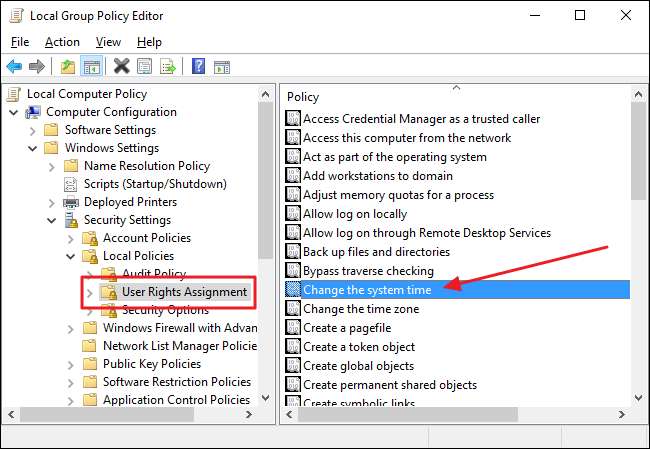This screenshot has width=650, height=449.
Task: Select 'Add workstations to domain' policy
Action: click(378, 176)
